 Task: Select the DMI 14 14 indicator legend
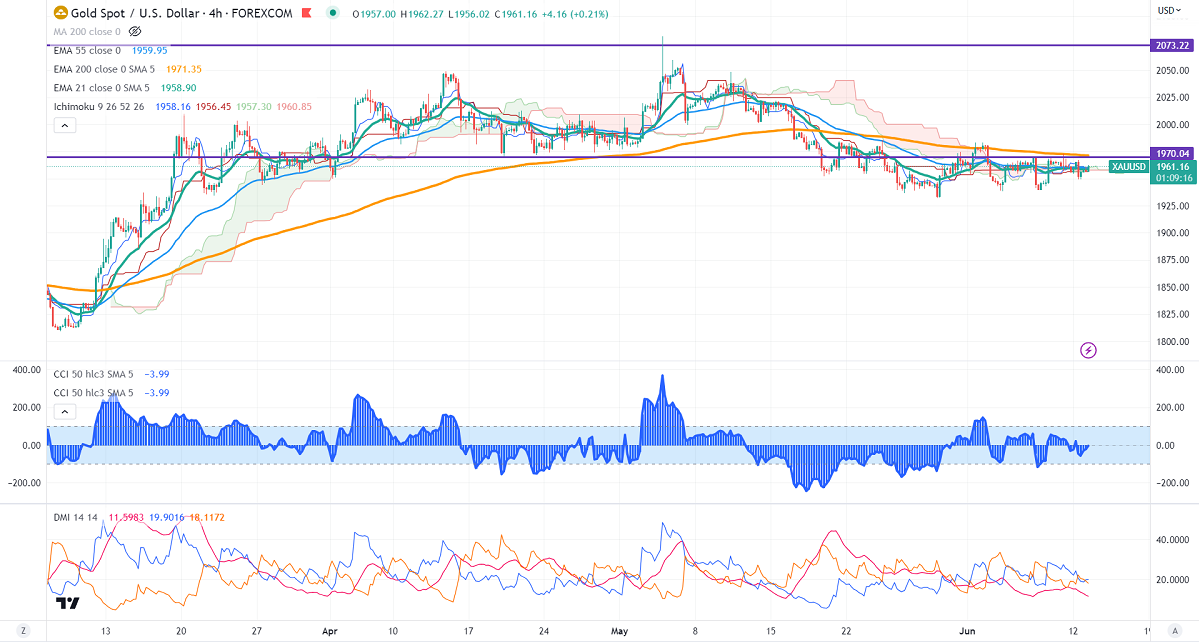[x=76, y=518]
